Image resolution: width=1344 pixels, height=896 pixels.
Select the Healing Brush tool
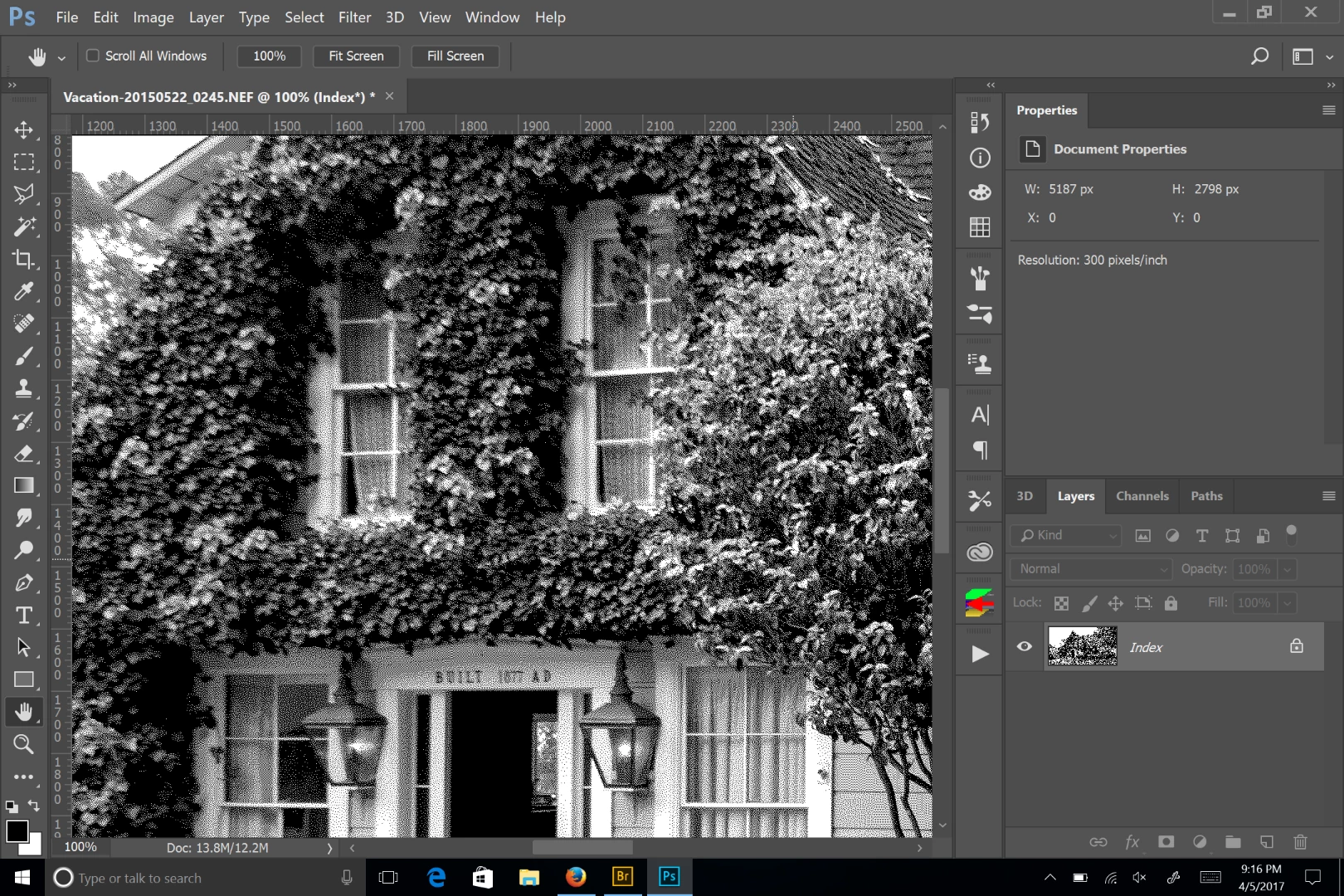(x=23, y=324)
